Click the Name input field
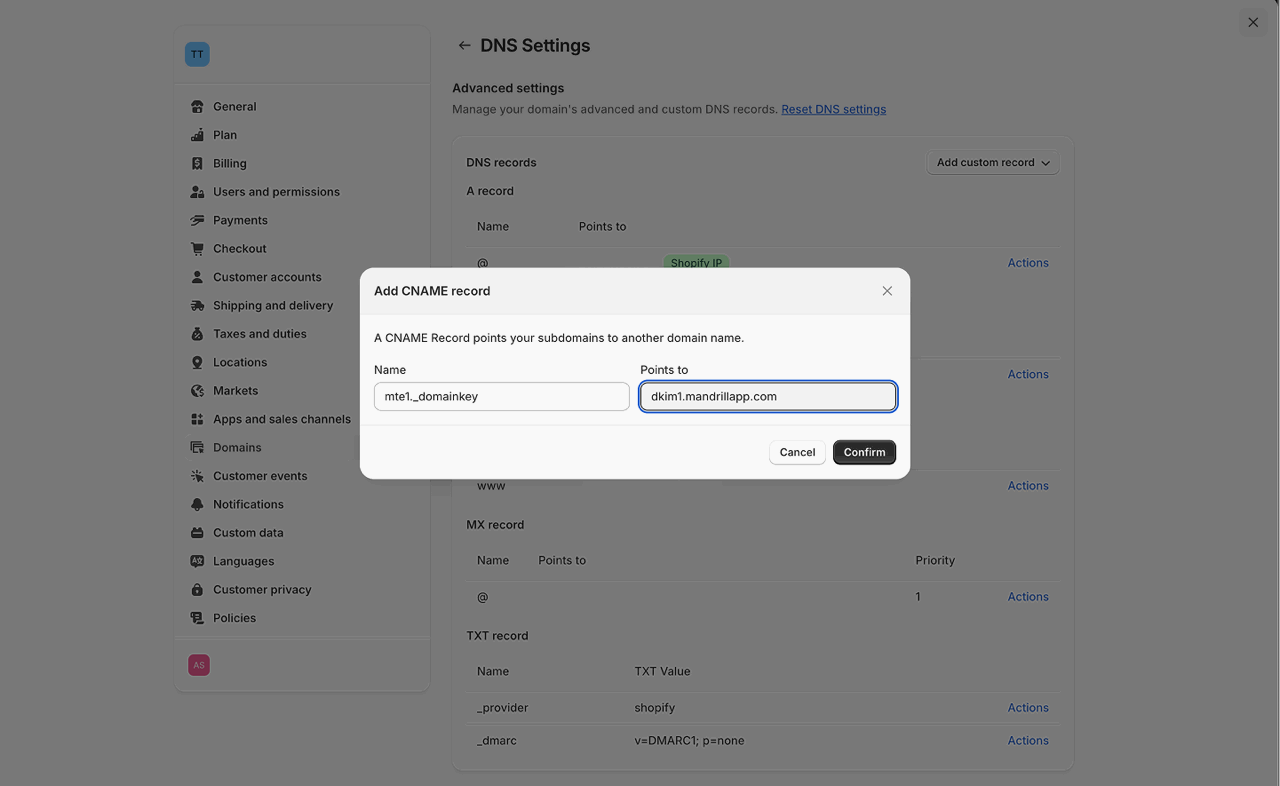This screenshot has width=1280, height=786. [501, 397]
